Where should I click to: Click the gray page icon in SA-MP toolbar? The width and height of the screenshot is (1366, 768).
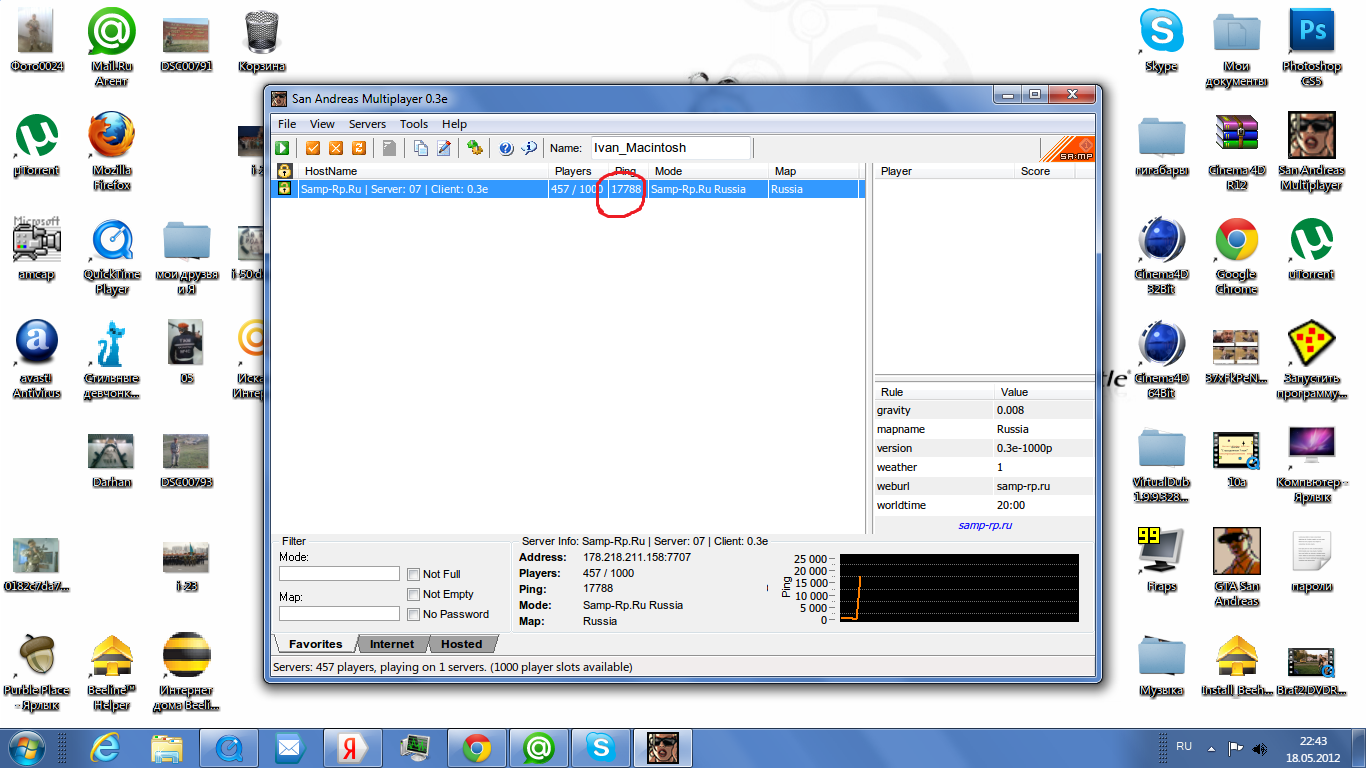389,148
